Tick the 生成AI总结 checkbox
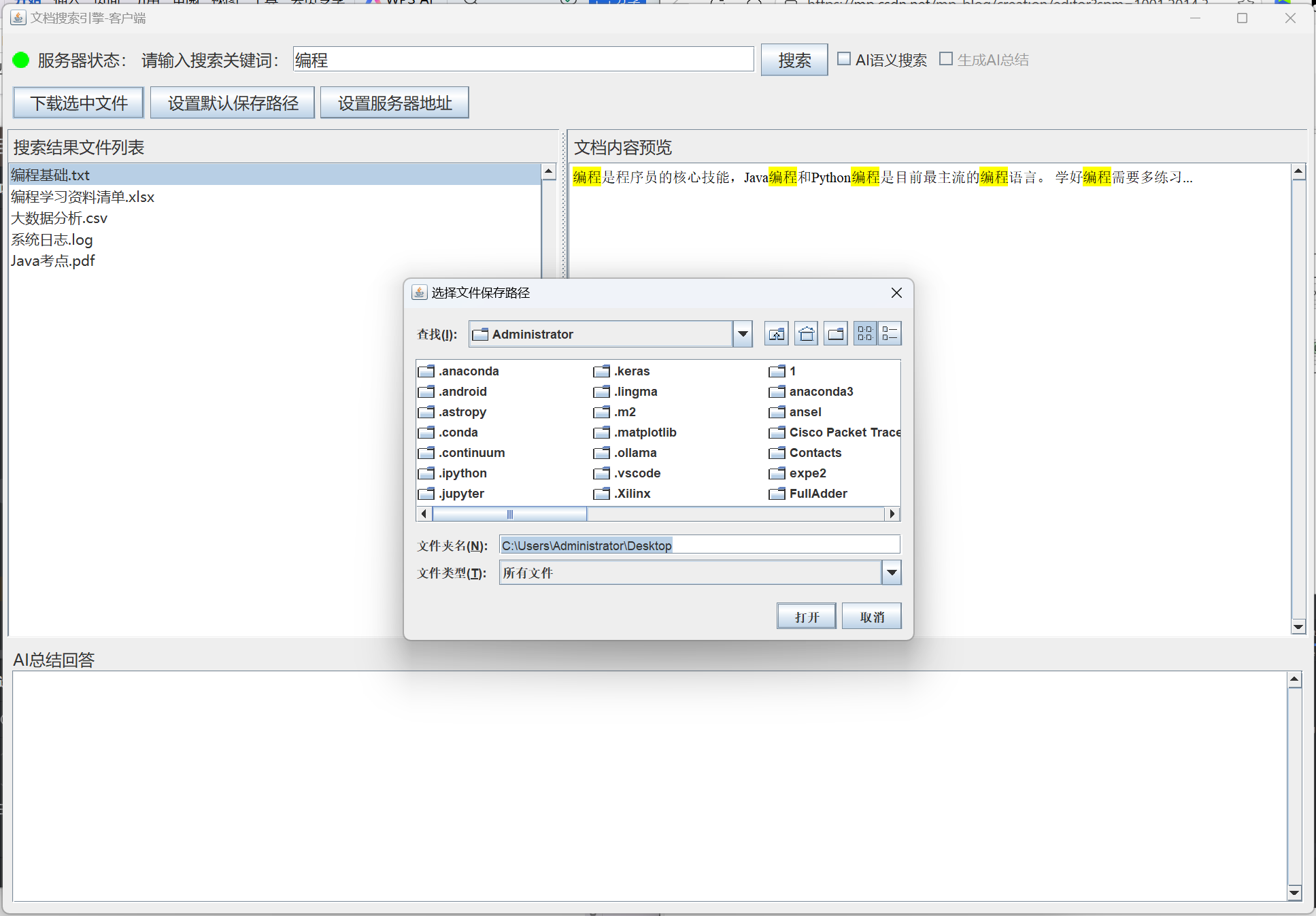The image size is (1316, 916). [946, 59]
